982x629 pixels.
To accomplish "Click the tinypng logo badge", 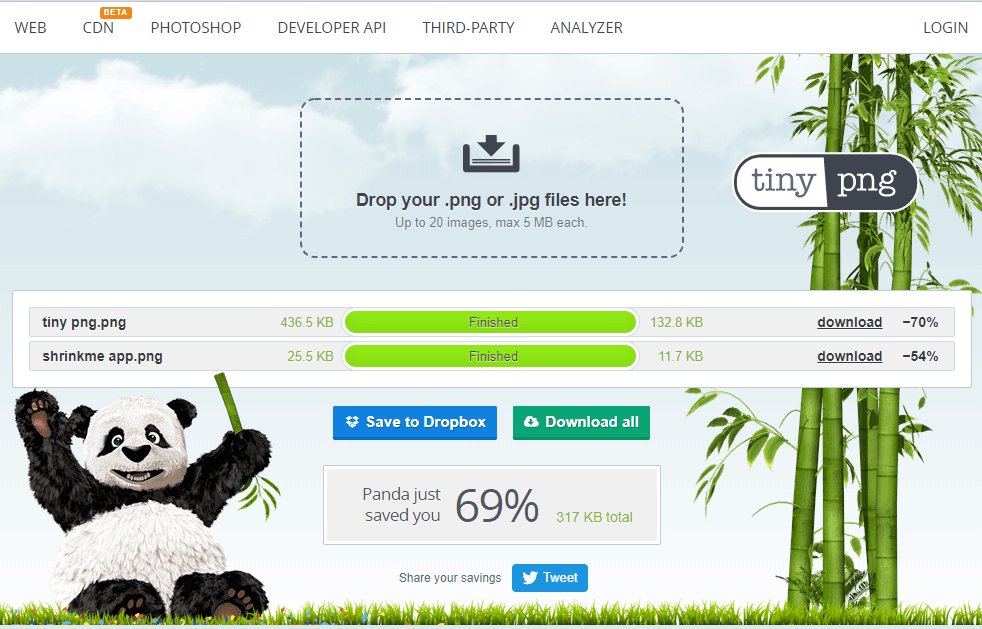I will (825, 182).
